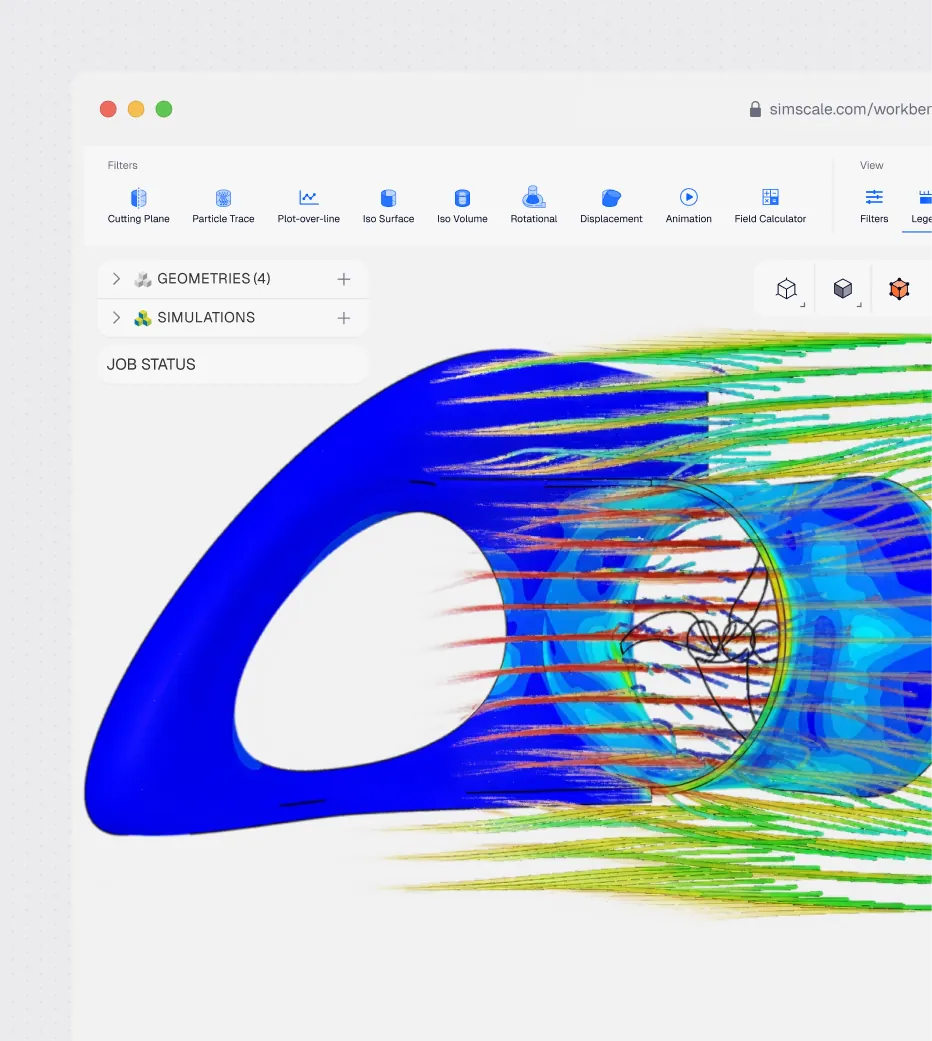Minimize window with yellow button
The image size is (932, 1041).
point(136,109)
